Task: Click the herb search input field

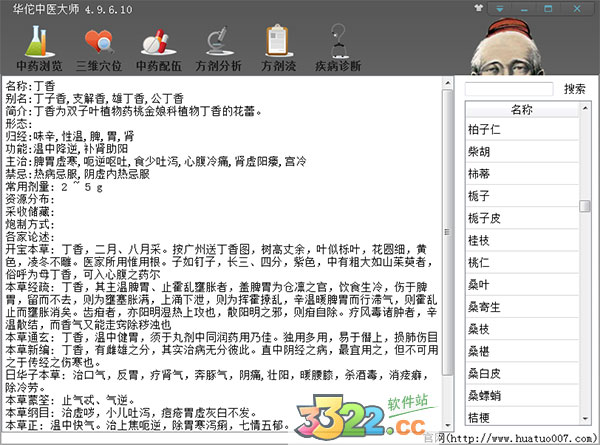Action: (x=509, y=89)
